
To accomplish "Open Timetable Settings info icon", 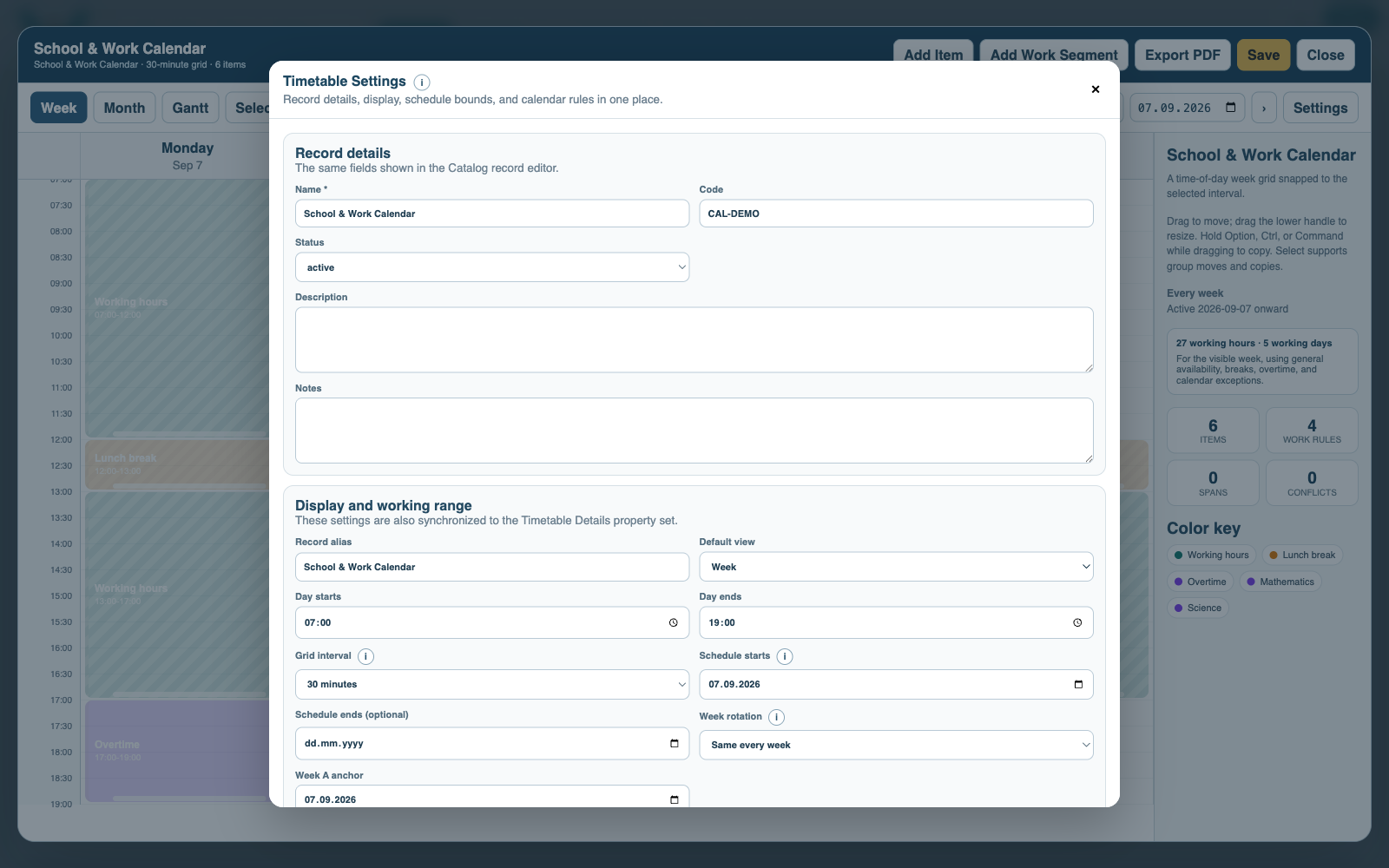I will pyautogui.click(x=422, y=82).
